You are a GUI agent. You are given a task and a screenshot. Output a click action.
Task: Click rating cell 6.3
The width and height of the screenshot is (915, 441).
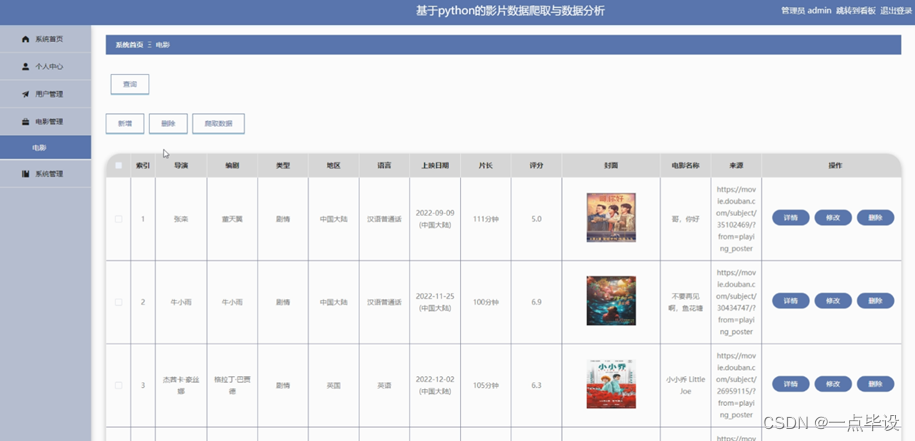click(536, 386)
